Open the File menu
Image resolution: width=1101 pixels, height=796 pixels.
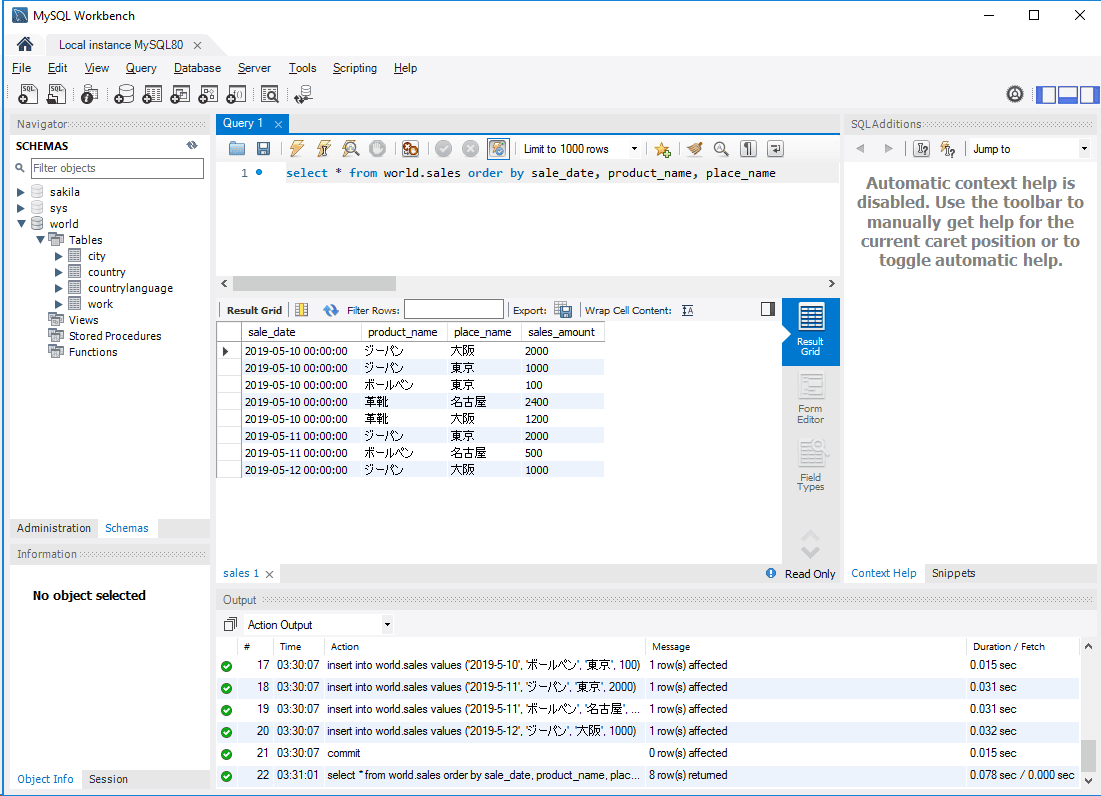coord(22,68)
